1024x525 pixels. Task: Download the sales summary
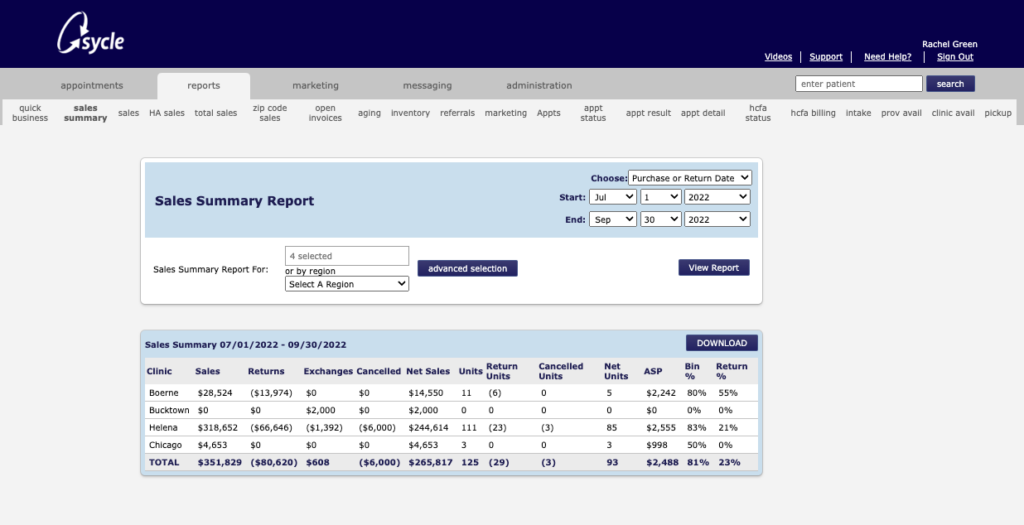[x=722, y=343]
